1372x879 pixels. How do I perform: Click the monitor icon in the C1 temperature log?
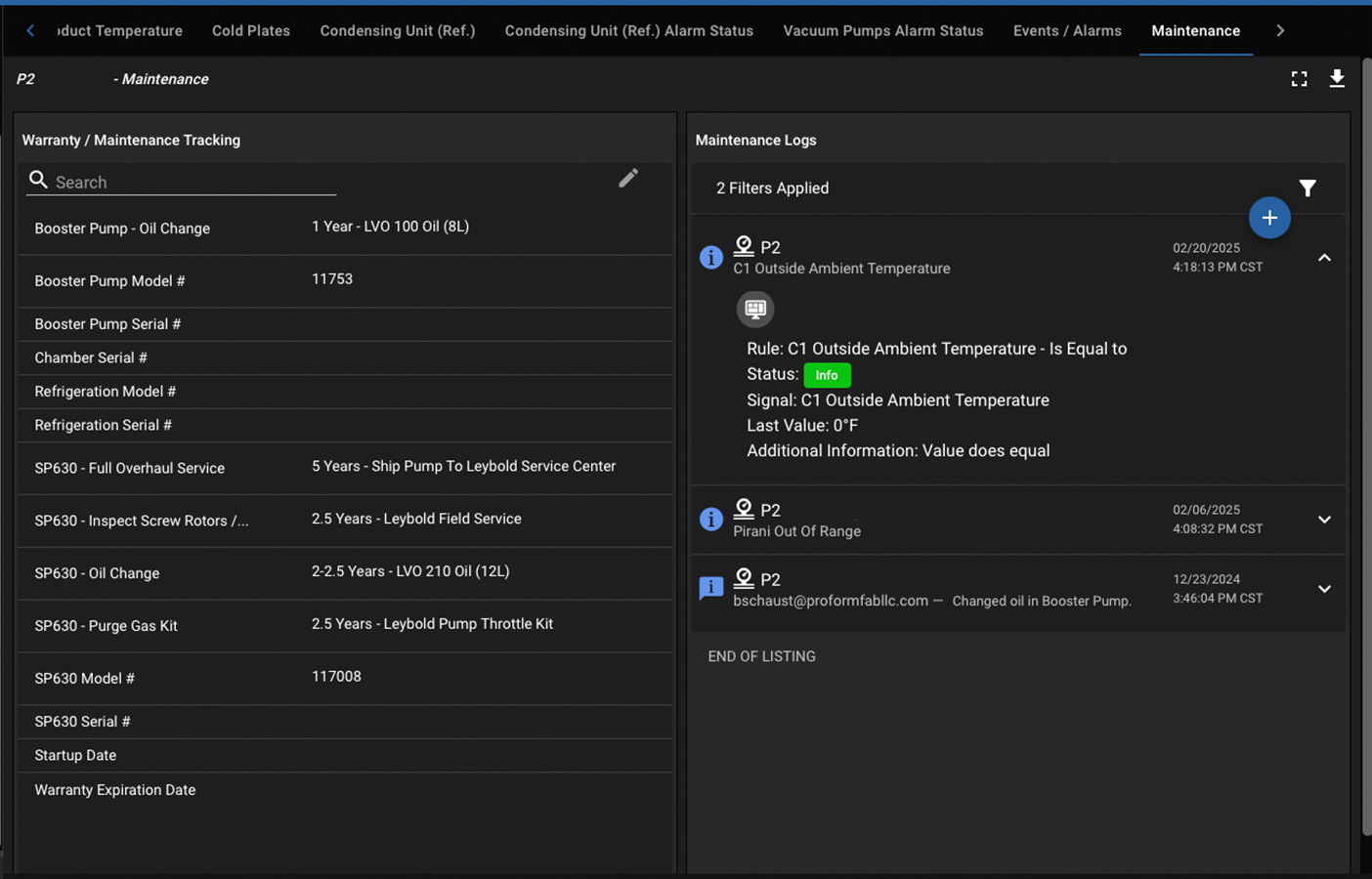pyautogui.click(x=755, y=309)
